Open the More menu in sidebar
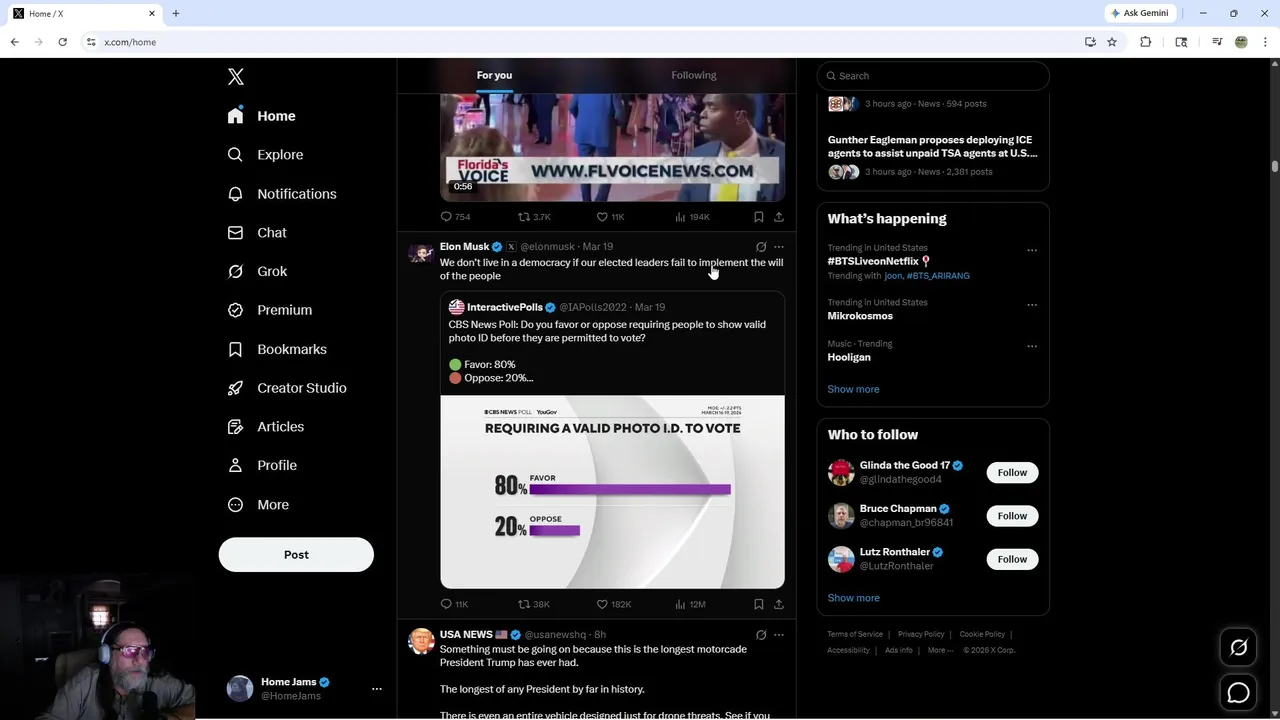Screen dimensions: 1280x720 (258, 505)
